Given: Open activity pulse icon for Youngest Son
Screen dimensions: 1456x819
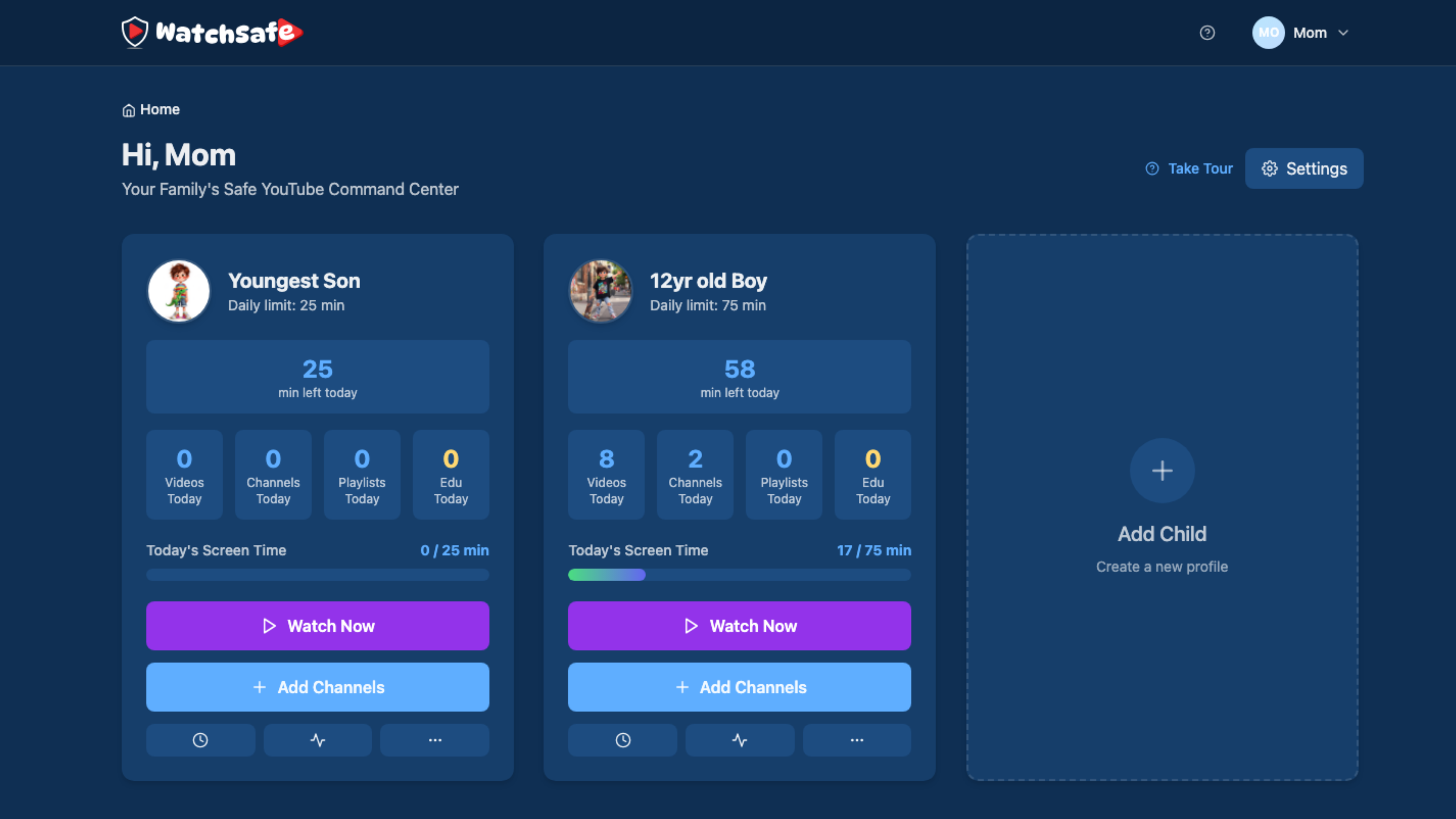Looking at the screenshot, I should pos(318,740).
